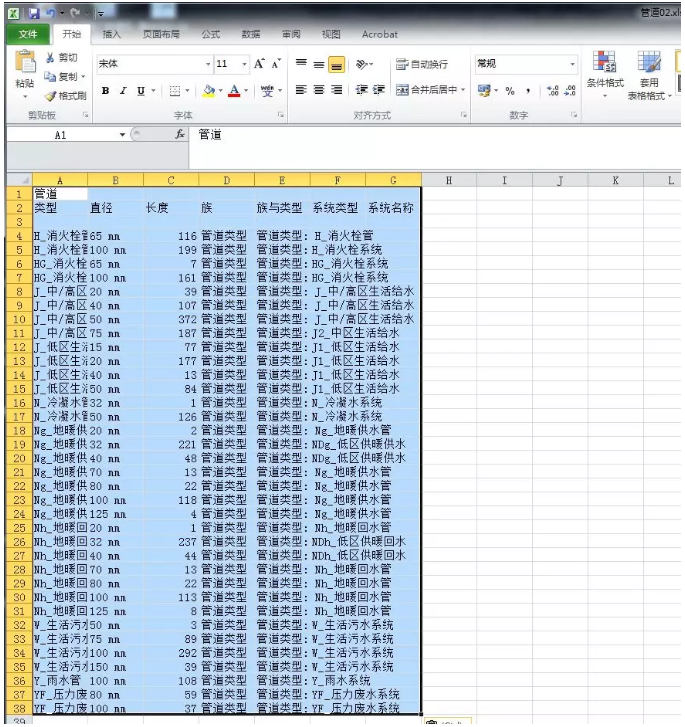The image size is (685, 727).
Task: Apply comma thousands separator style
Action: point(528,91)
